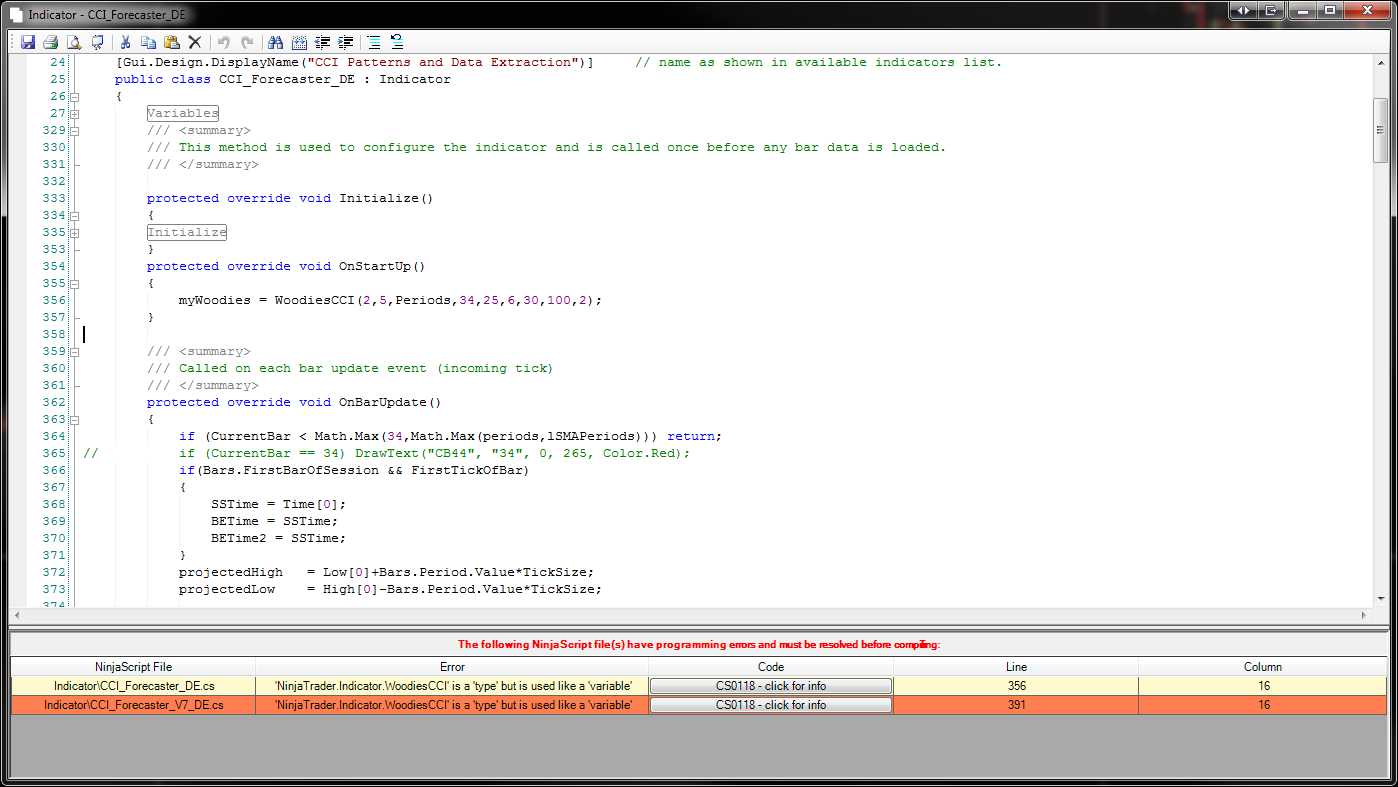This screenshot has width=1398, height=787.
Task: Open Find with the binoculars icon
Action: [x=276, y=42]
